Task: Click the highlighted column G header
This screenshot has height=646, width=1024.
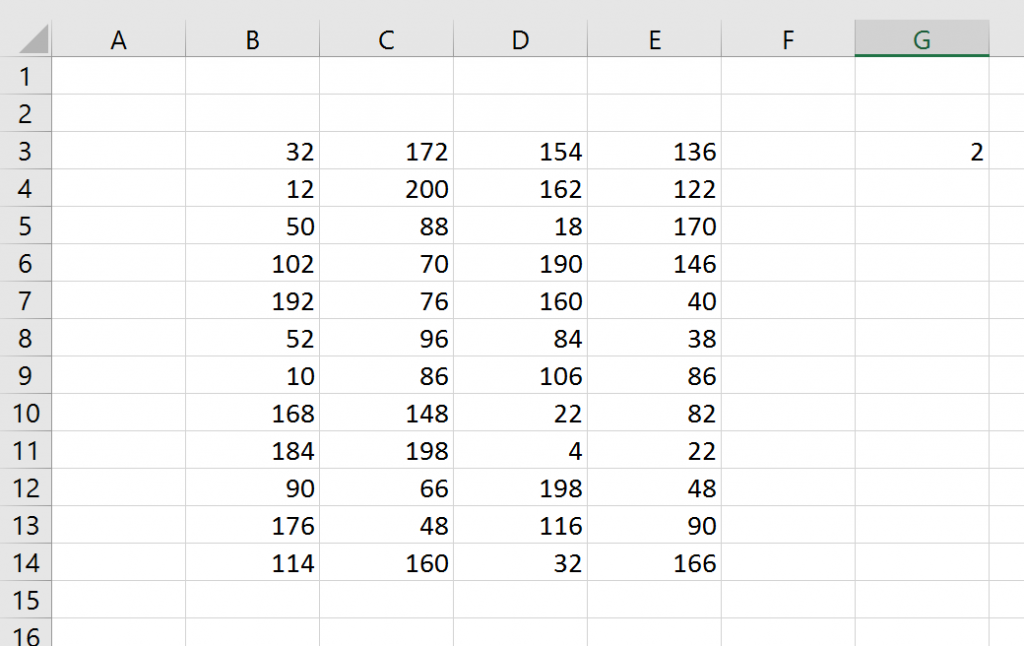Action: [x=922, y=40]
